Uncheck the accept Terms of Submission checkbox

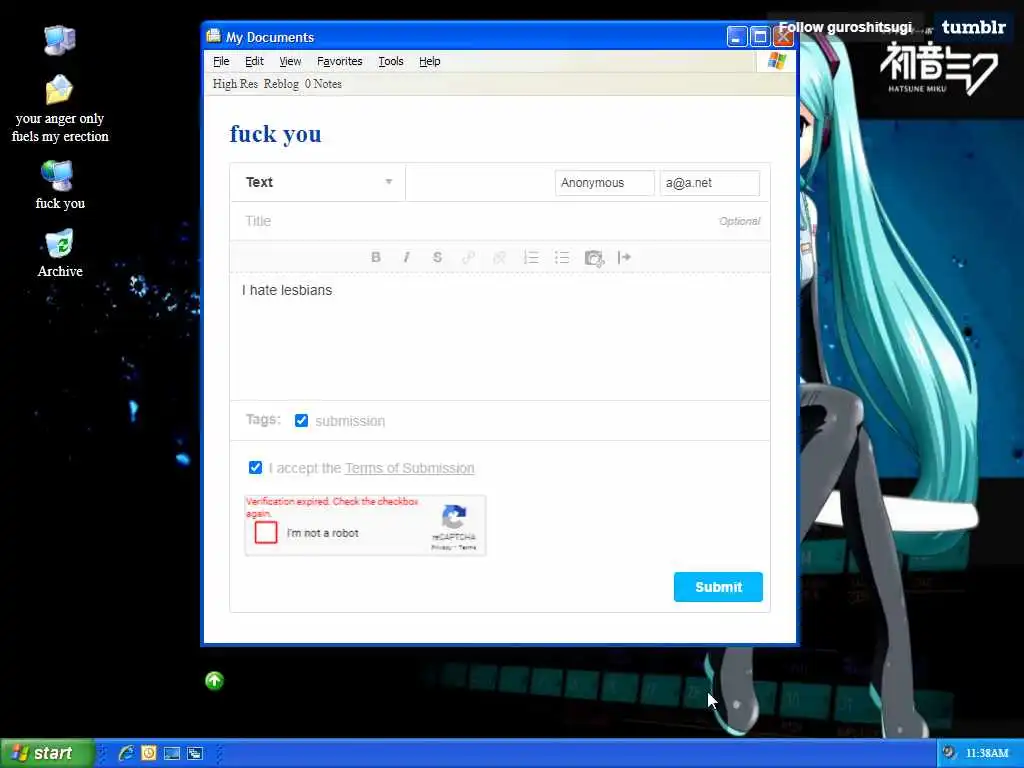pyautogui.click(x=255, y=468)
